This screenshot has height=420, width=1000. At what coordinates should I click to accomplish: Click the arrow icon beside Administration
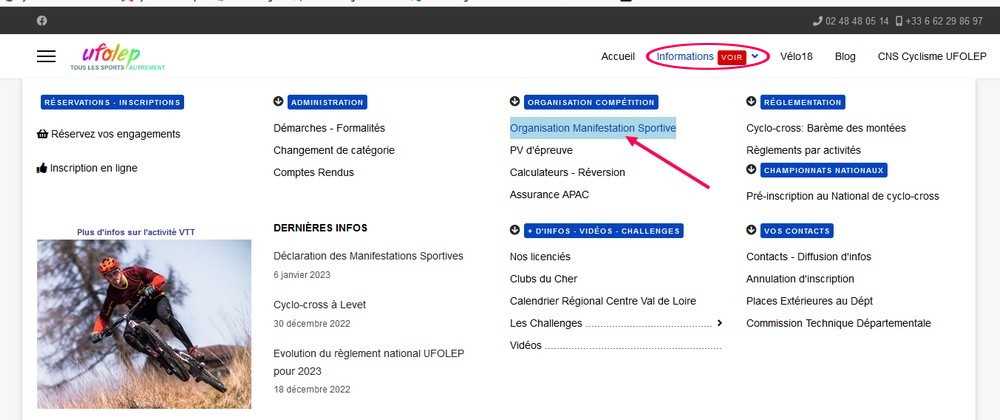278,101
